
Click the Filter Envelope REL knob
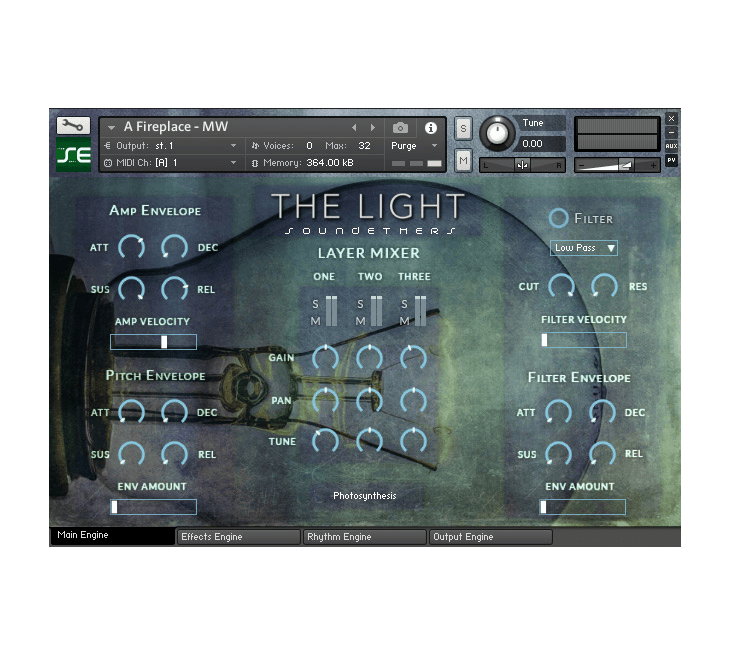coord(602,453)
